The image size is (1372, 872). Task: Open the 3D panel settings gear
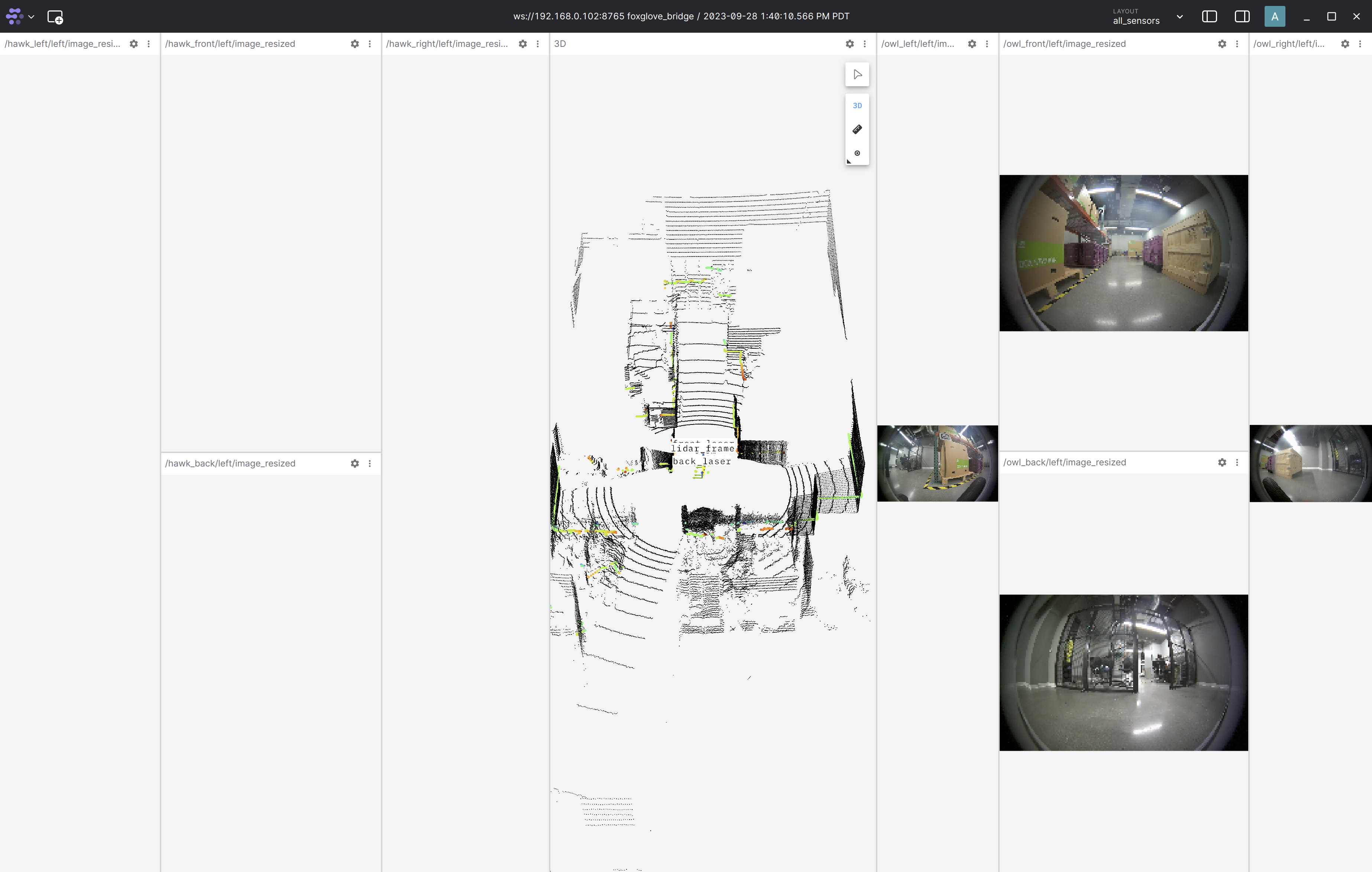pos(850,44)
